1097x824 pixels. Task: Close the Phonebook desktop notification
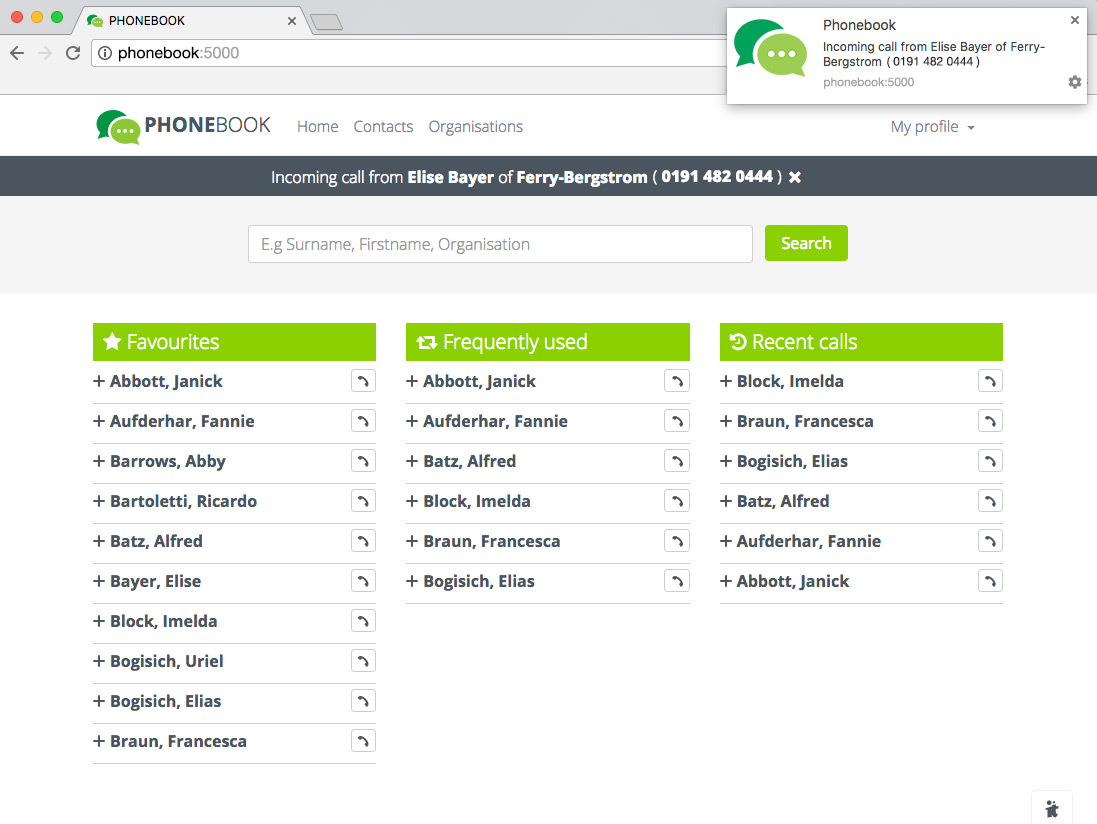(1075, 20)
